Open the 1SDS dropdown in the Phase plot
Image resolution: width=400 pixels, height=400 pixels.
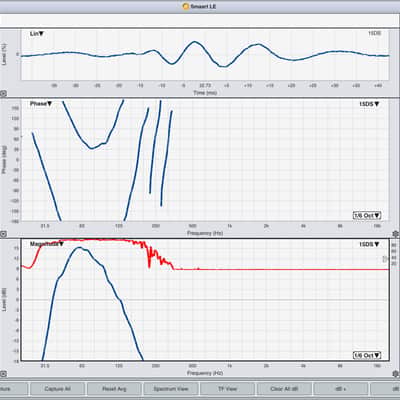(x=369, y=104)
